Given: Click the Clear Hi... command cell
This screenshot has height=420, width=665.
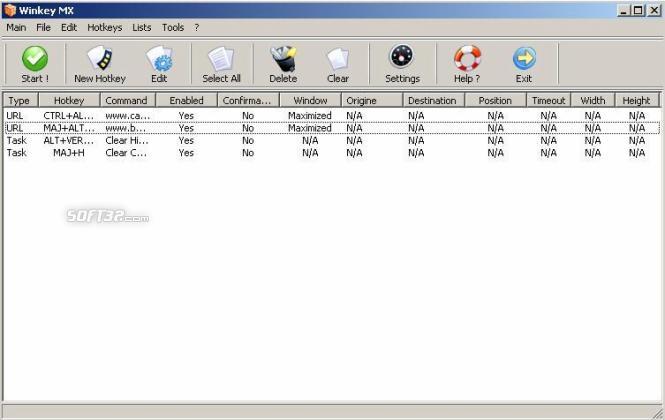Looking at the screenshot, I should (x=127, y=140).
